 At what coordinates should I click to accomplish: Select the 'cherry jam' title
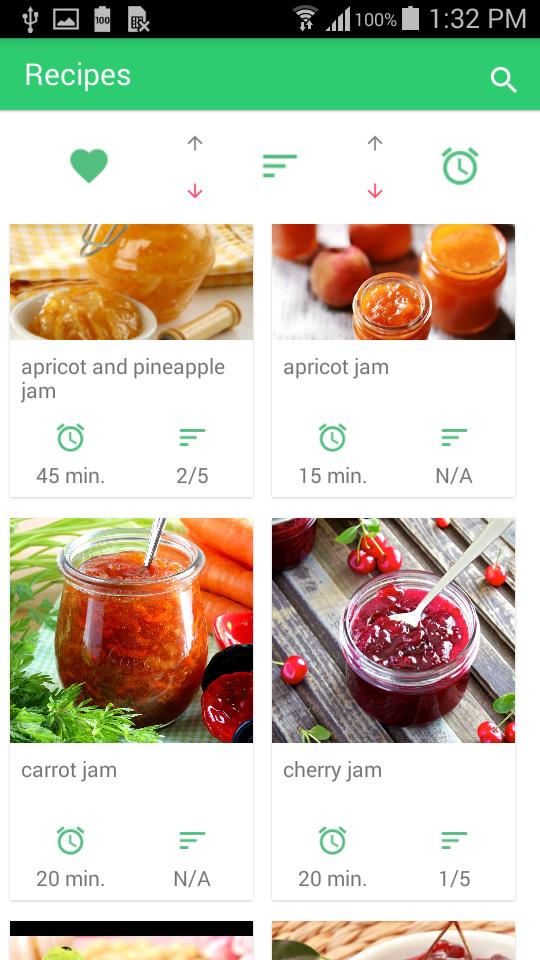point(332,770)
